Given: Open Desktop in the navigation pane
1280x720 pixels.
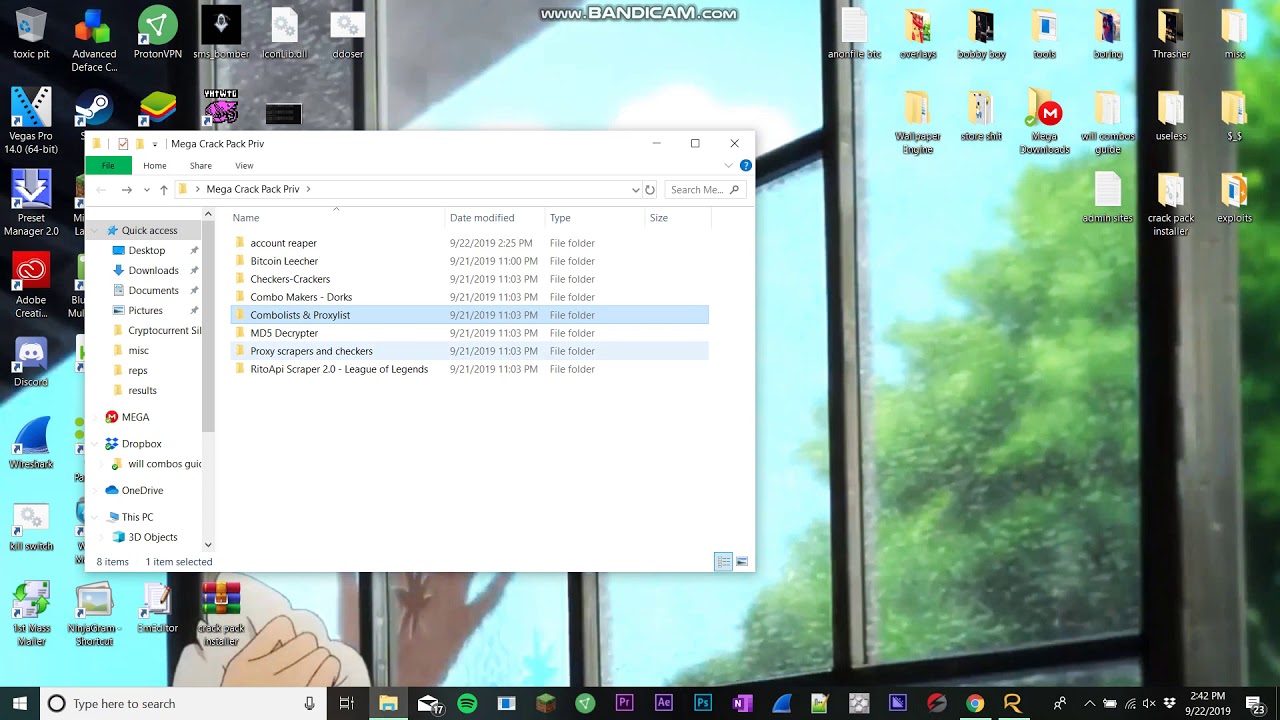Looking at the screenshot, I should 146,251.
